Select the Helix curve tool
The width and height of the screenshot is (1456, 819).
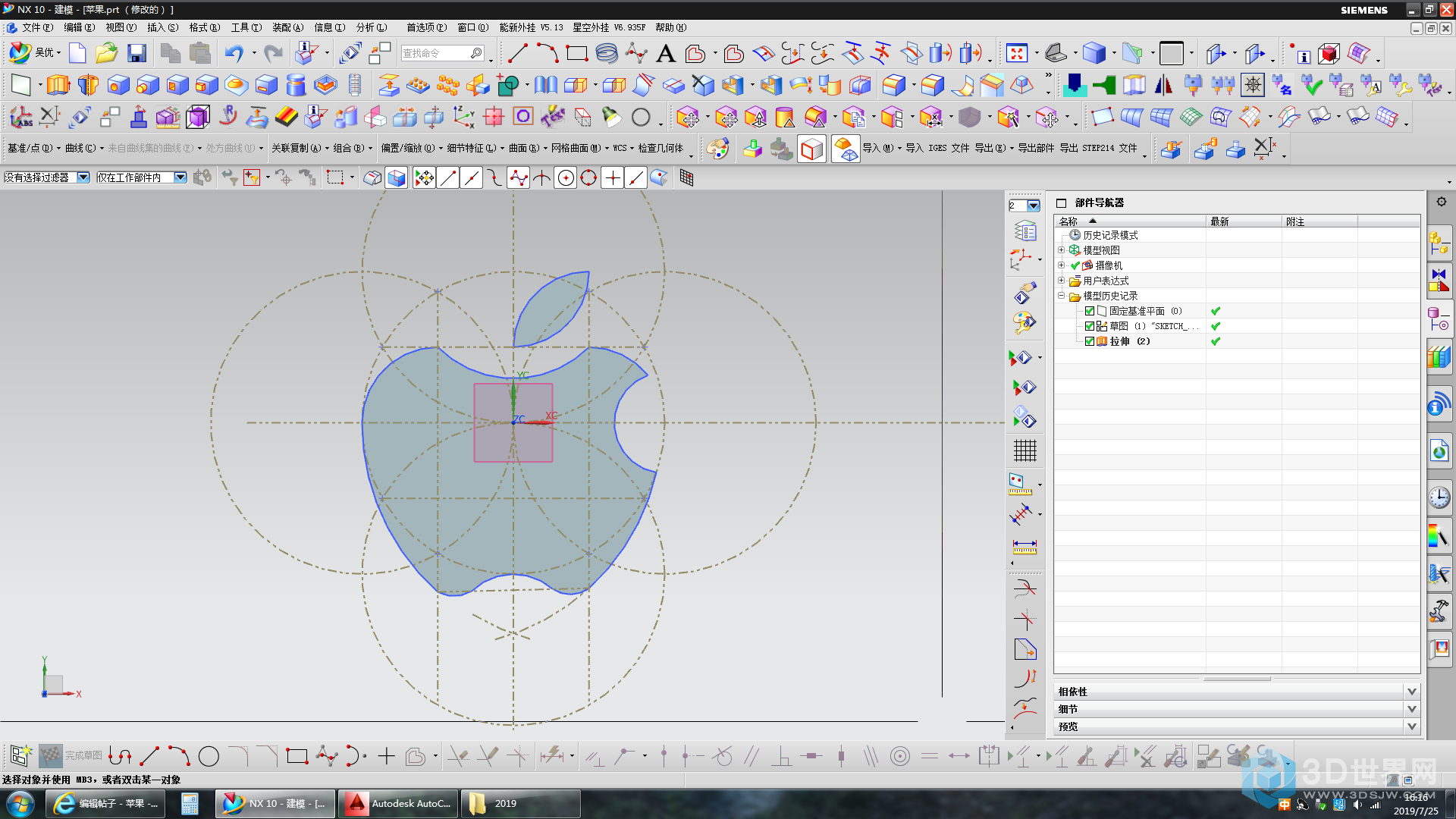[x=607, y=53]
